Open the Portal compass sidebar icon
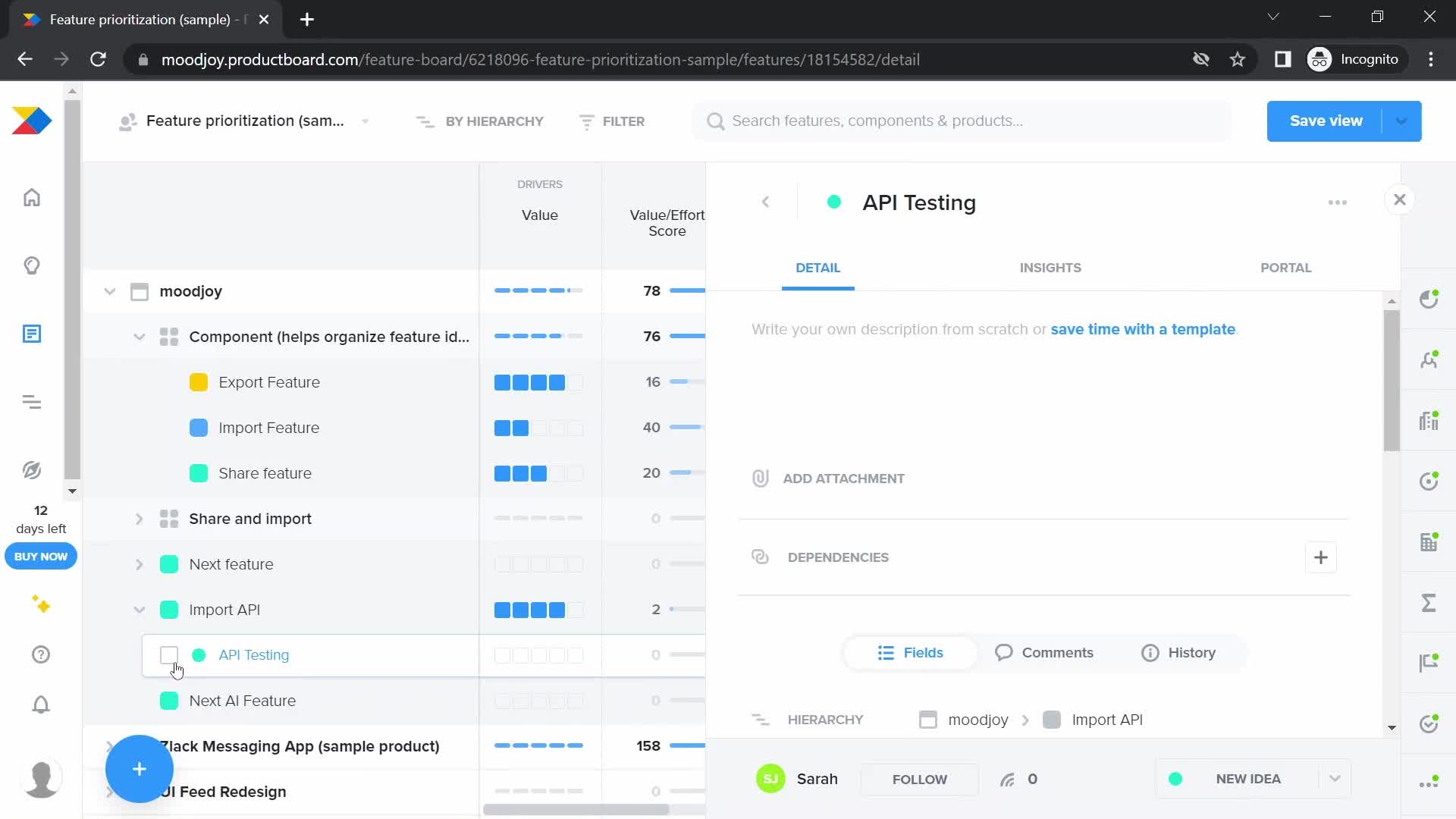The width and height of the screenshot is (1456, 819). point(32,470)
